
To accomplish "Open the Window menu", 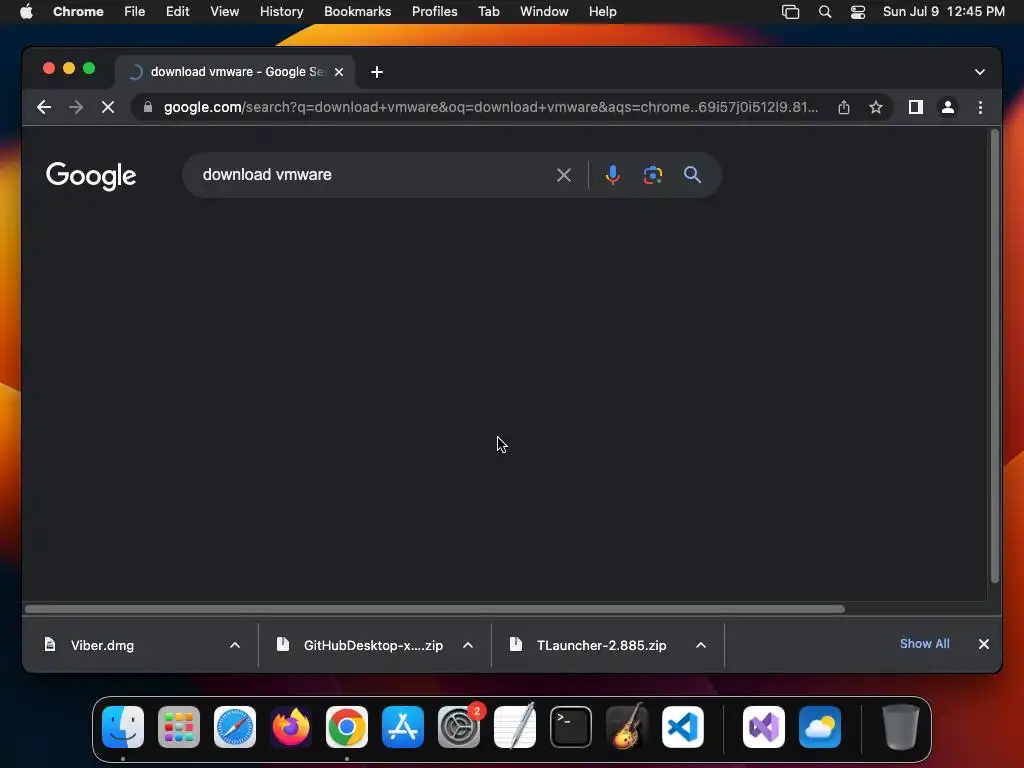I will click(544, 12).
